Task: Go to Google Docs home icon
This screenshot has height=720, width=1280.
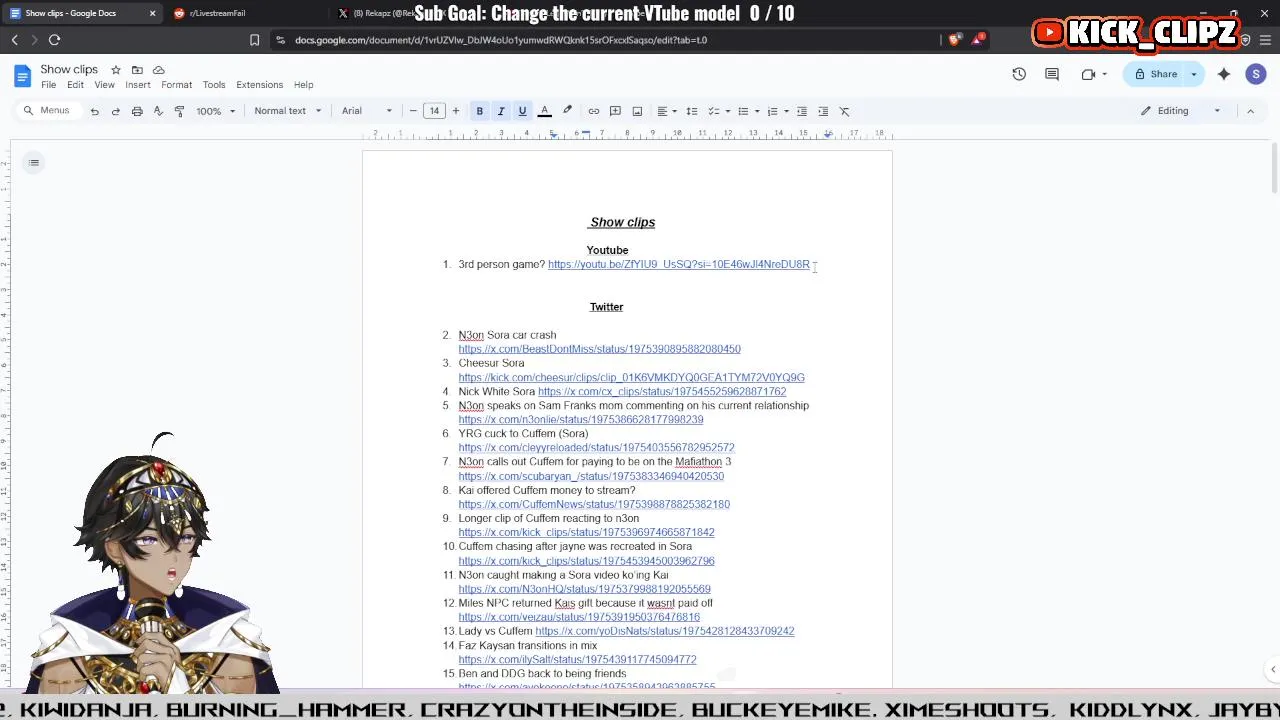Action: coord(22,76)
